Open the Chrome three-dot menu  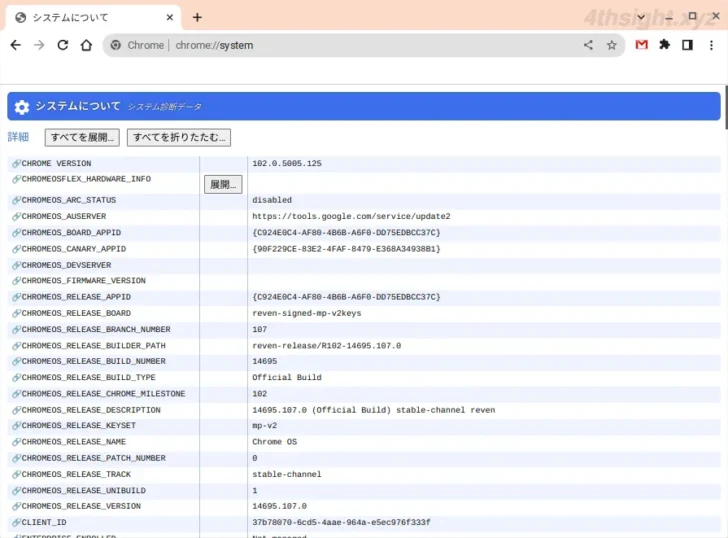pos(711,45)
